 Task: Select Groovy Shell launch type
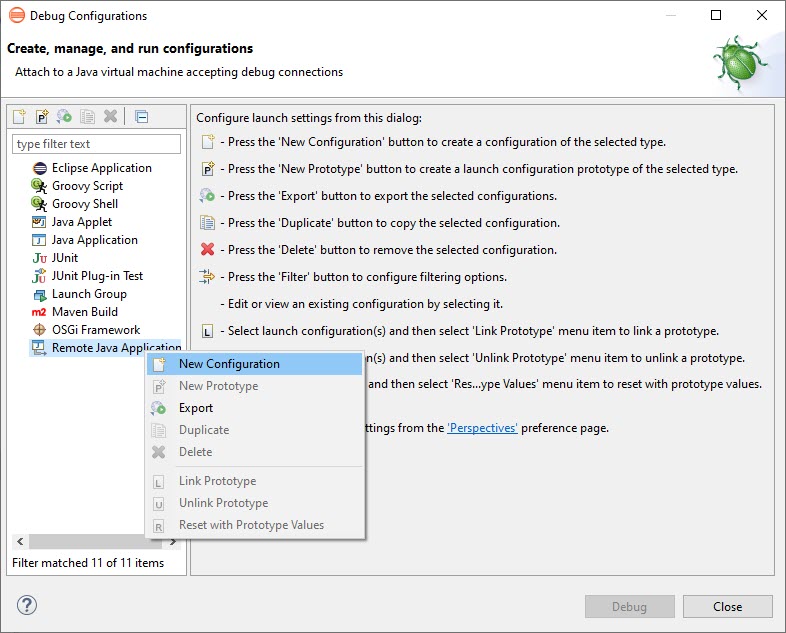click(x=85, y=204)
